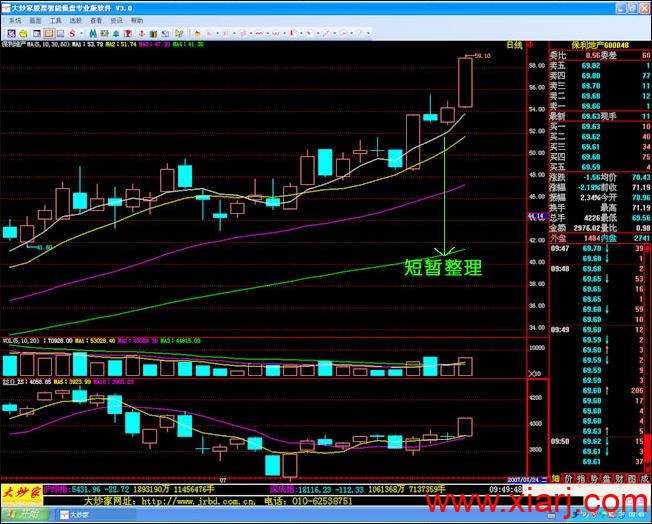This screenshot has width=652, height=524.
Task: Click the system tray clock
Action: coord(639,515)
